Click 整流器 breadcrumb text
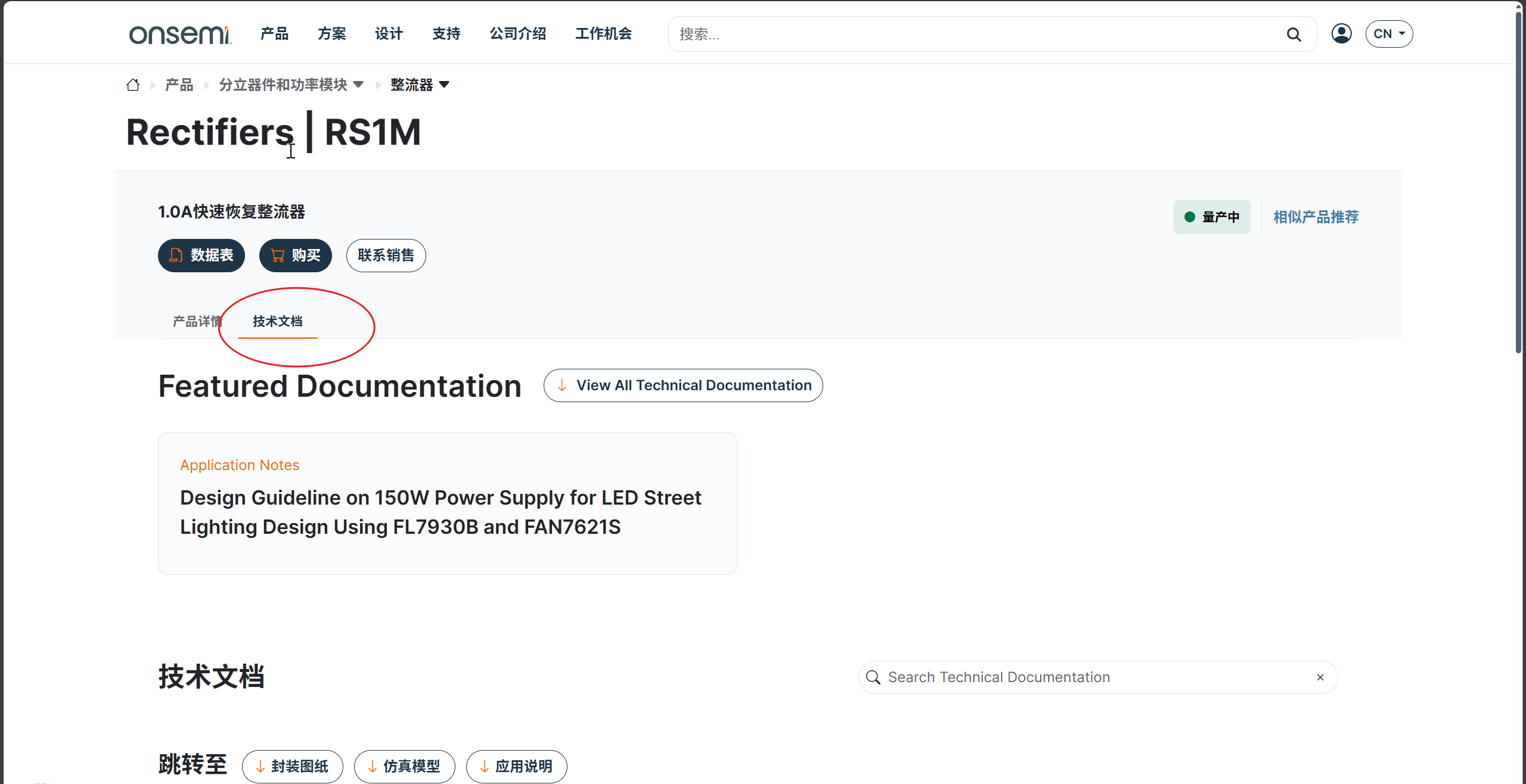This screenshot has height=784, width=1526. pyautogui.click(x=412, y=85)
